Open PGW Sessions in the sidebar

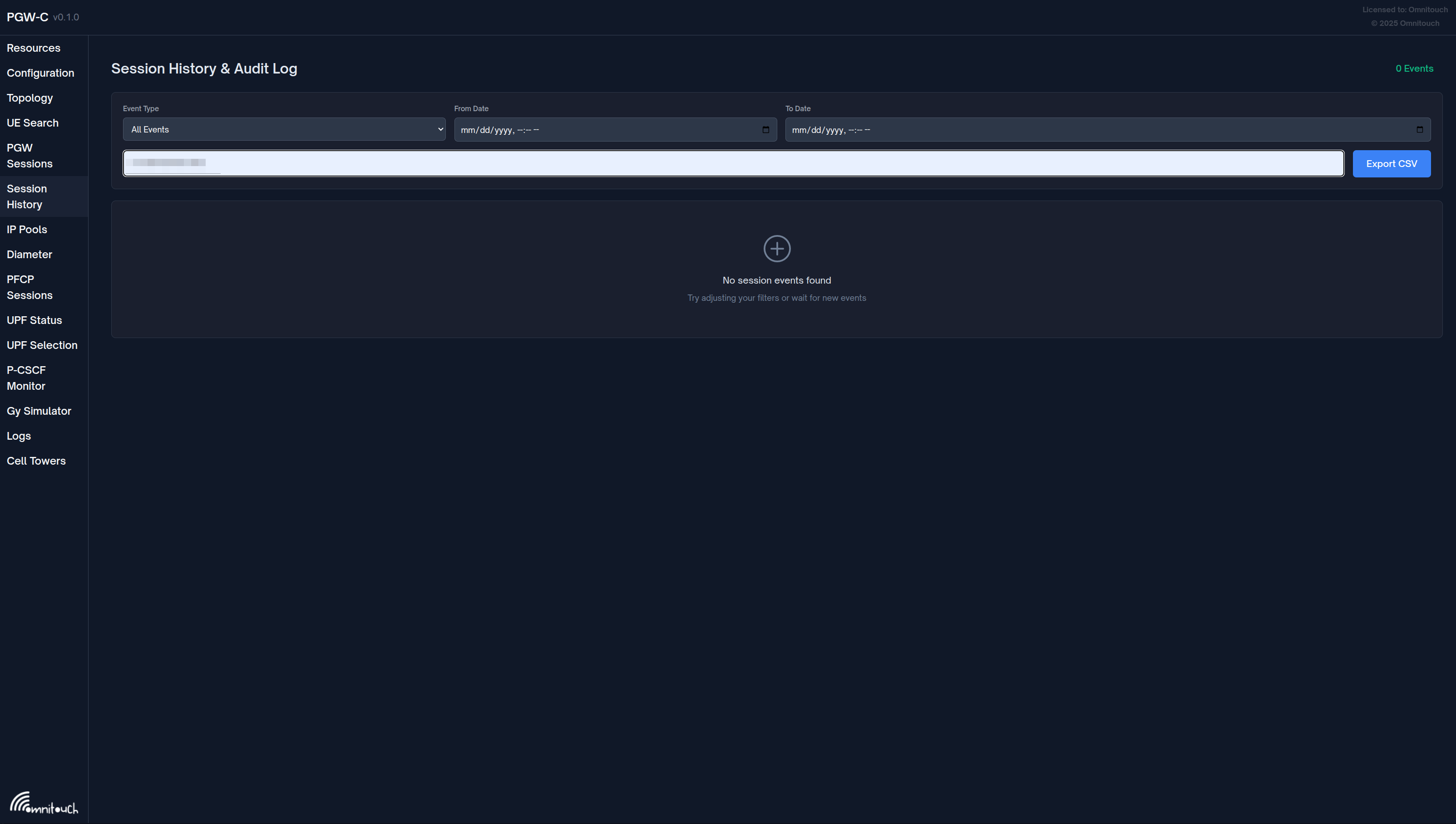(30, 156)
